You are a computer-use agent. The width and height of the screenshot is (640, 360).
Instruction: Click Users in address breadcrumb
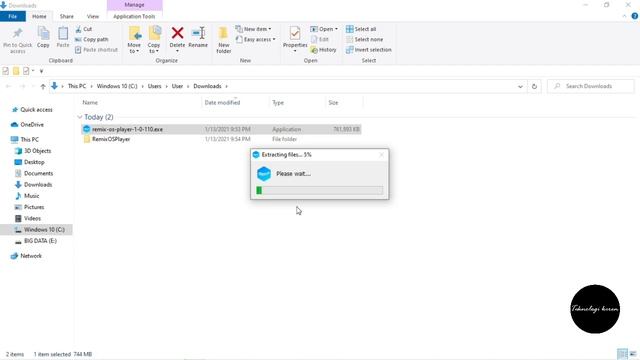tap(154, 86)
